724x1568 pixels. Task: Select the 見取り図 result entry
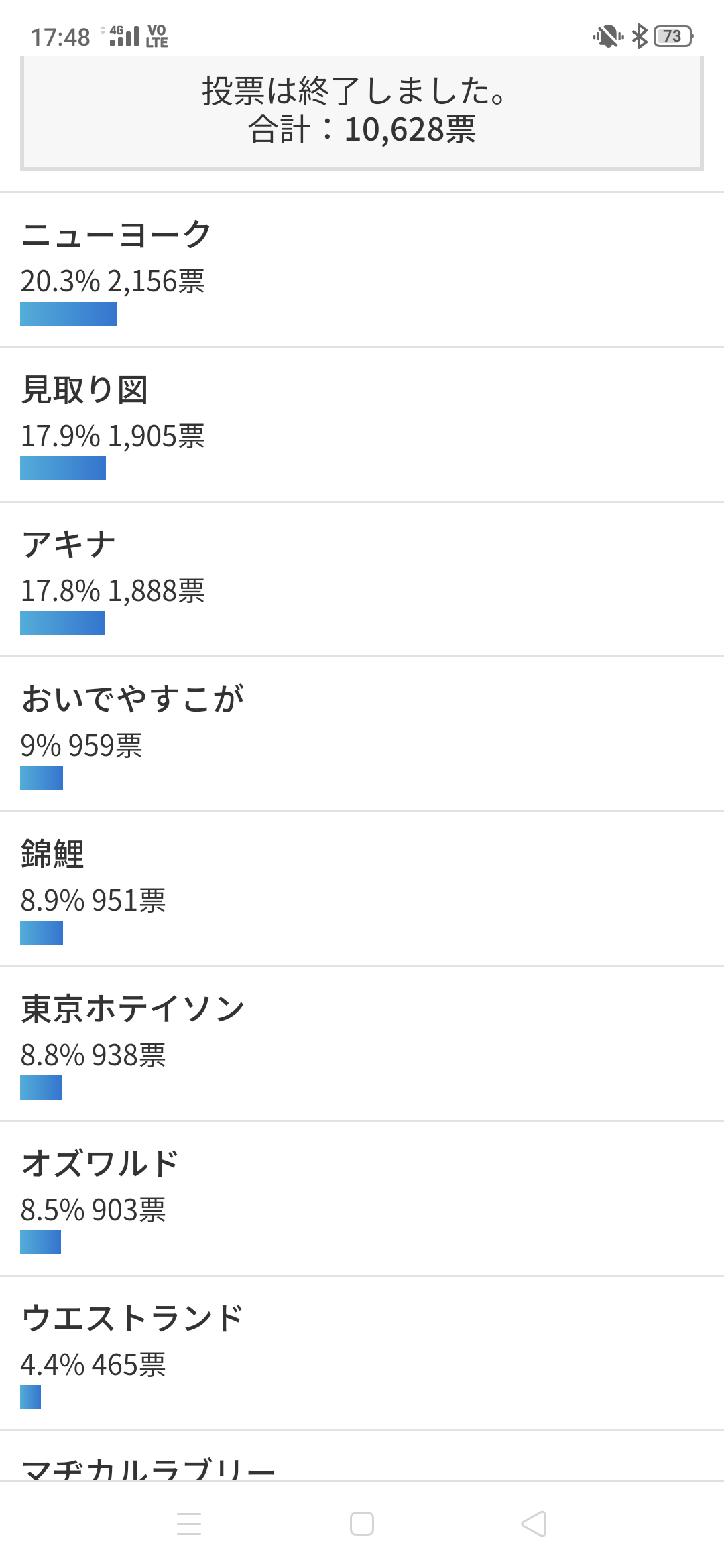362,424
